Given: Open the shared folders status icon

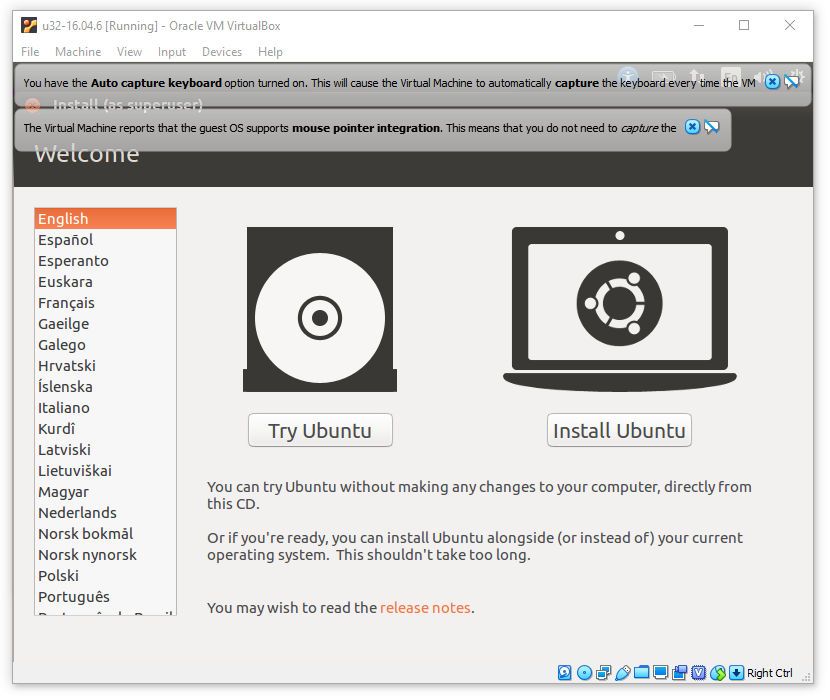Looking at the screenshot, I should 641,673.
